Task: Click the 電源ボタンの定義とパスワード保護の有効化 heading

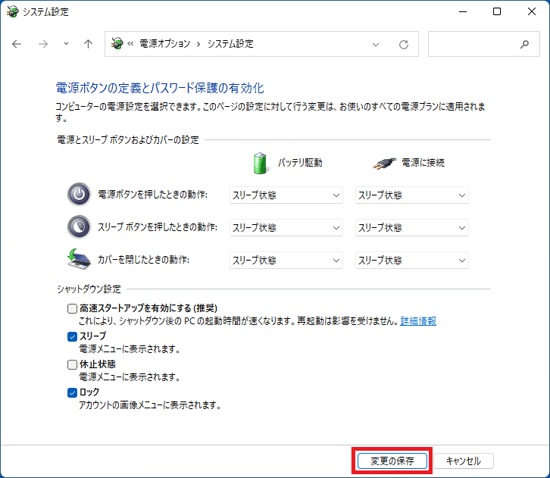Action: coord(160,88)
